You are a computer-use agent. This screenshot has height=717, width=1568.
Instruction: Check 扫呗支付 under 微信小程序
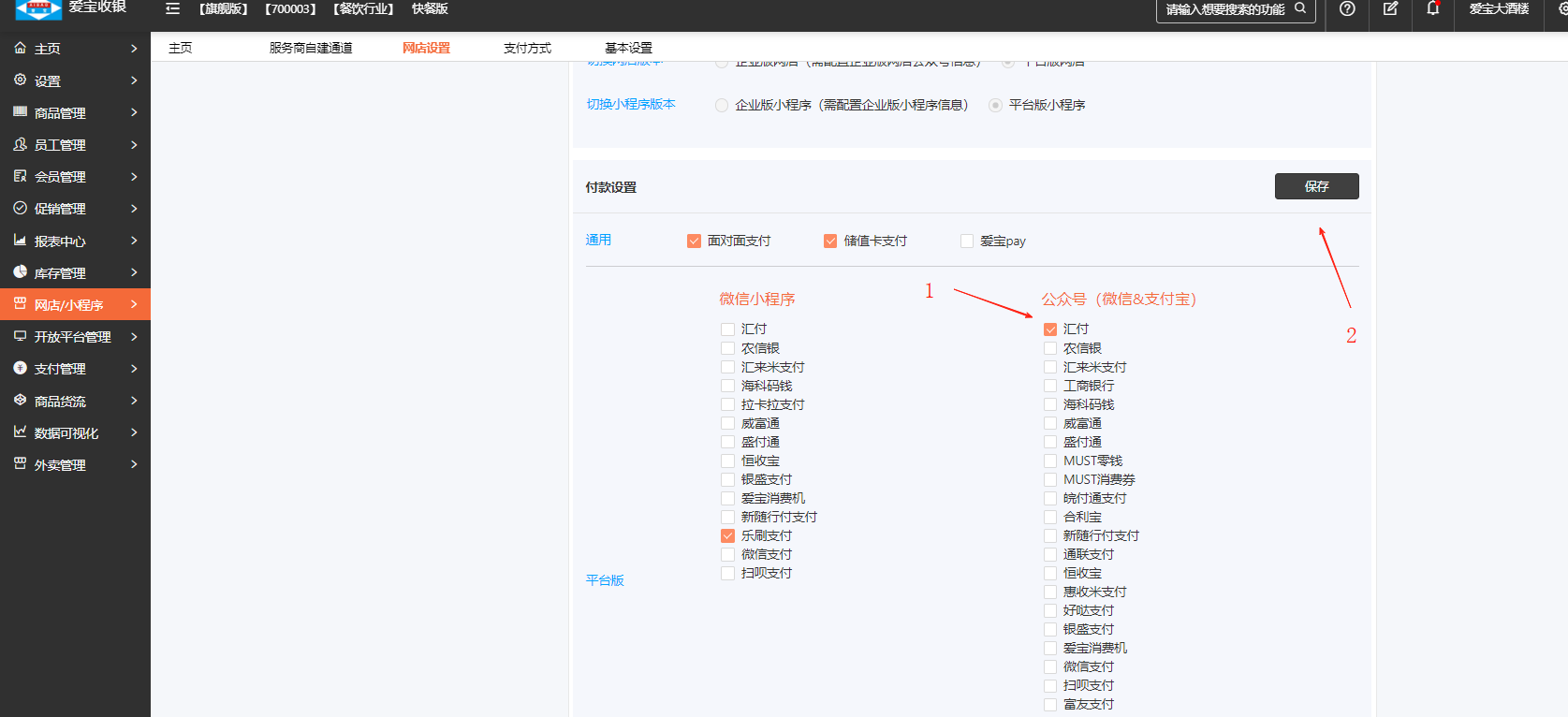coord(727,574)
